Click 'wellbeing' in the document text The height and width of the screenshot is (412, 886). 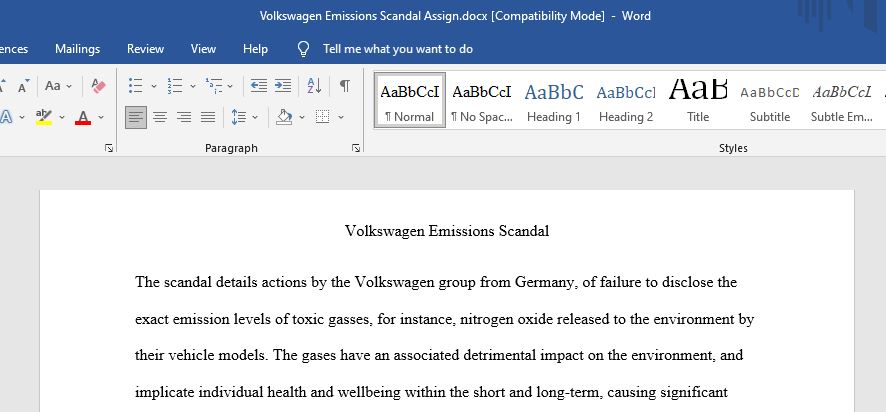pyautogui.click(x=371, y=392)
